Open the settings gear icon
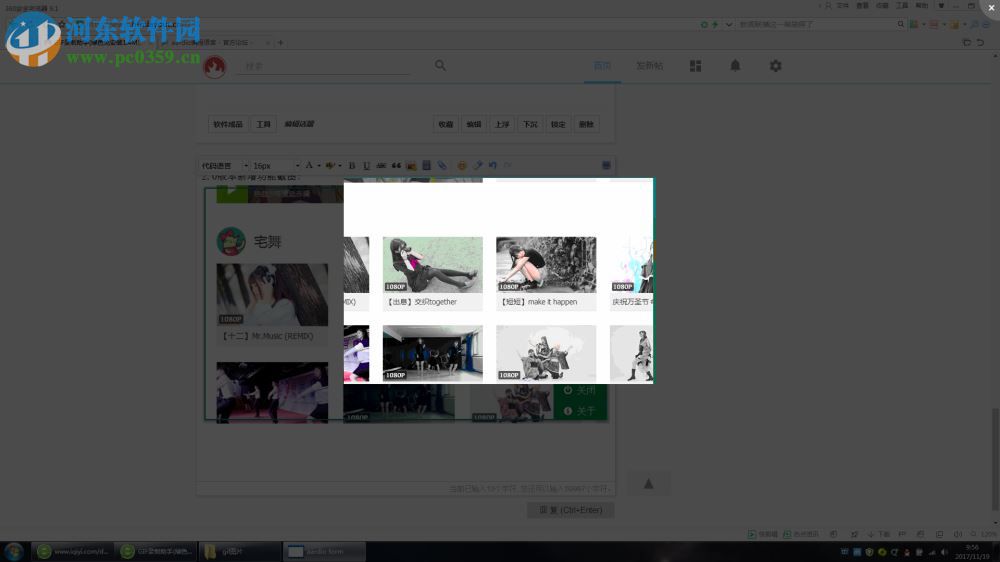 click(x=776, y=66)
